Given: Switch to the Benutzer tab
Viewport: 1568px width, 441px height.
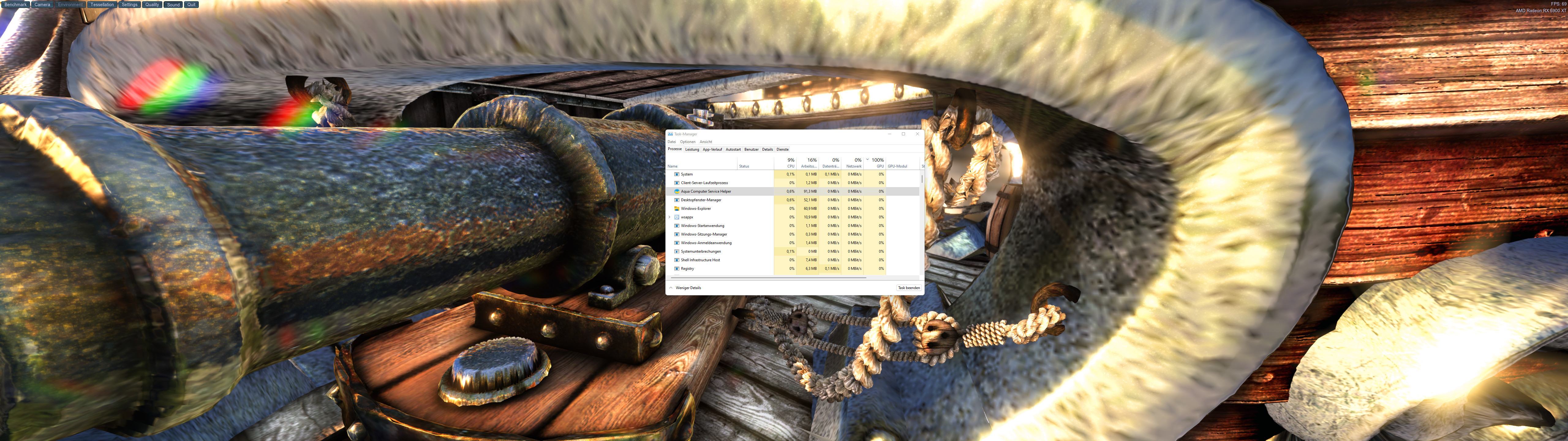Looking at the screenshot, I should click(751, 149).
